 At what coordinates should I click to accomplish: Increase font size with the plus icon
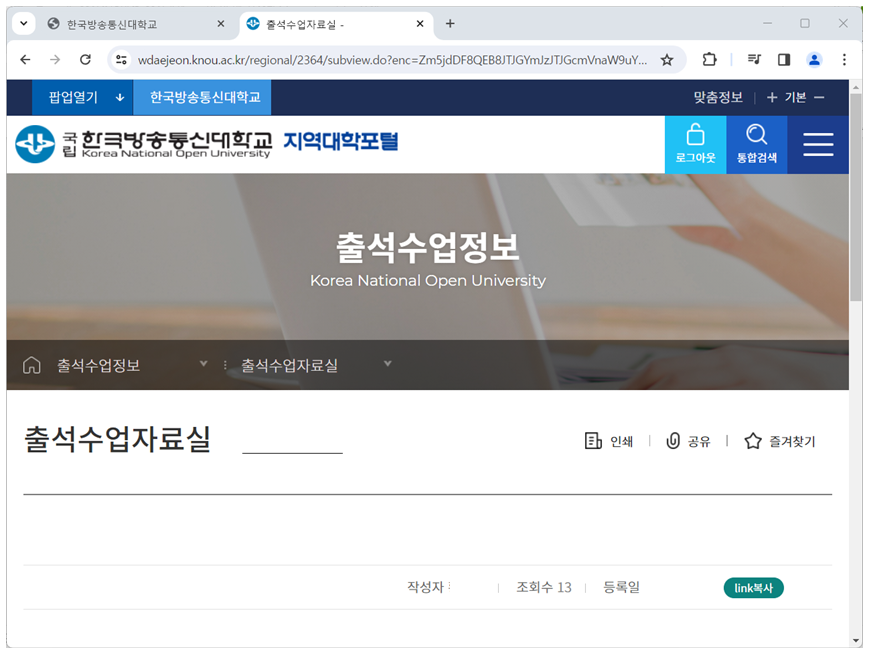pos(771,98)
